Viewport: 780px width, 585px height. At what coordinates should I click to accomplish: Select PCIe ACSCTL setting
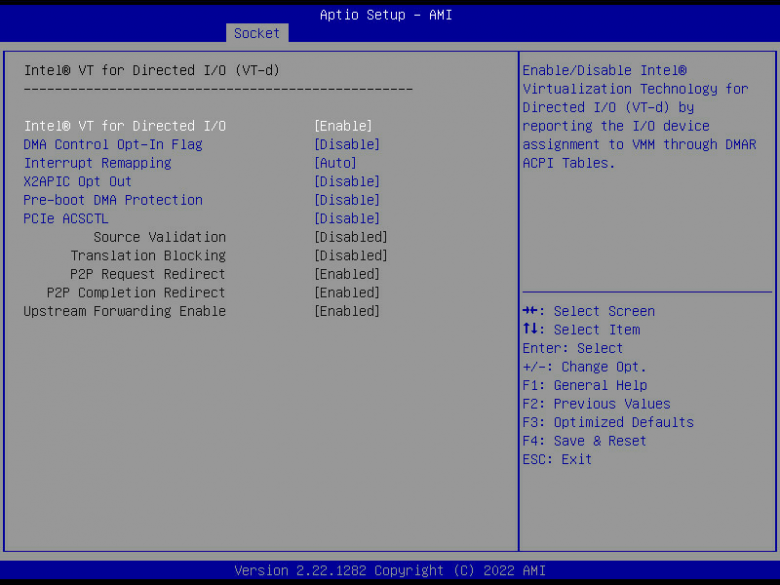point(66,218)
